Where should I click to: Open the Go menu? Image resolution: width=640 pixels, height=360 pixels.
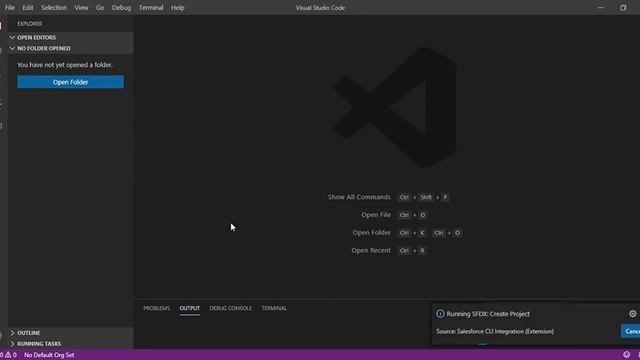[x=100, y=8]
